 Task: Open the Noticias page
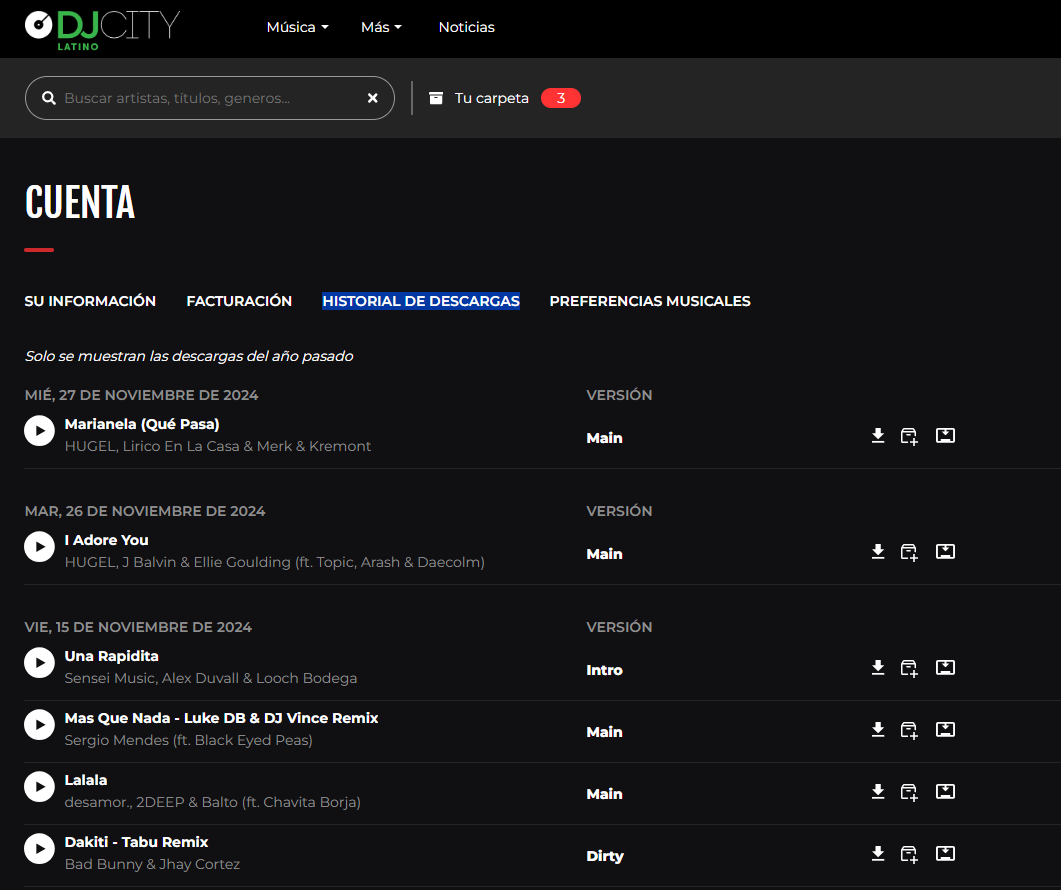coord(467,27)
